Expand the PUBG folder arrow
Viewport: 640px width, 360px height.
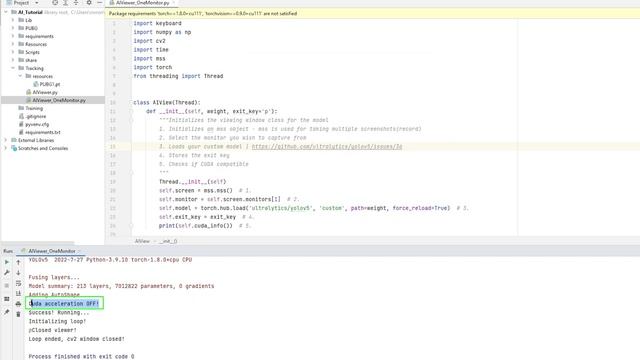point(13,28)
